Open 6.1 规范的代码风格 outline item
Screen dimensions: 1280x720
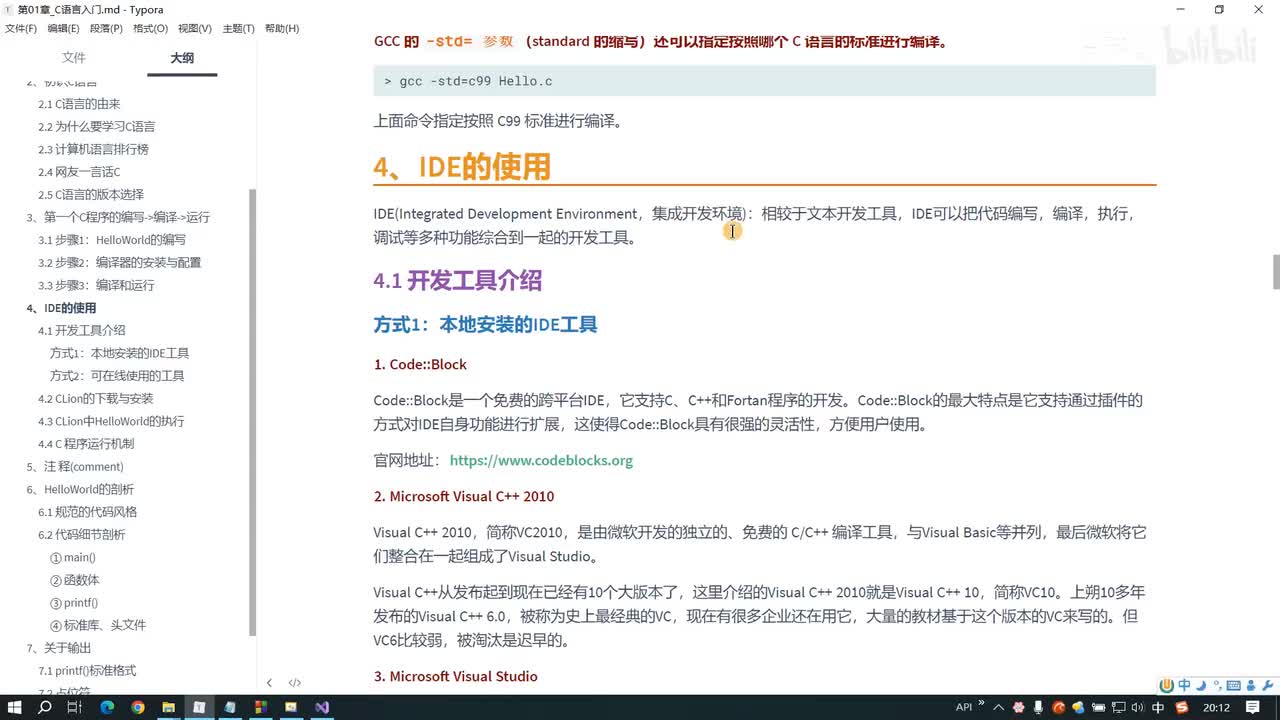[x=88, y=512]
